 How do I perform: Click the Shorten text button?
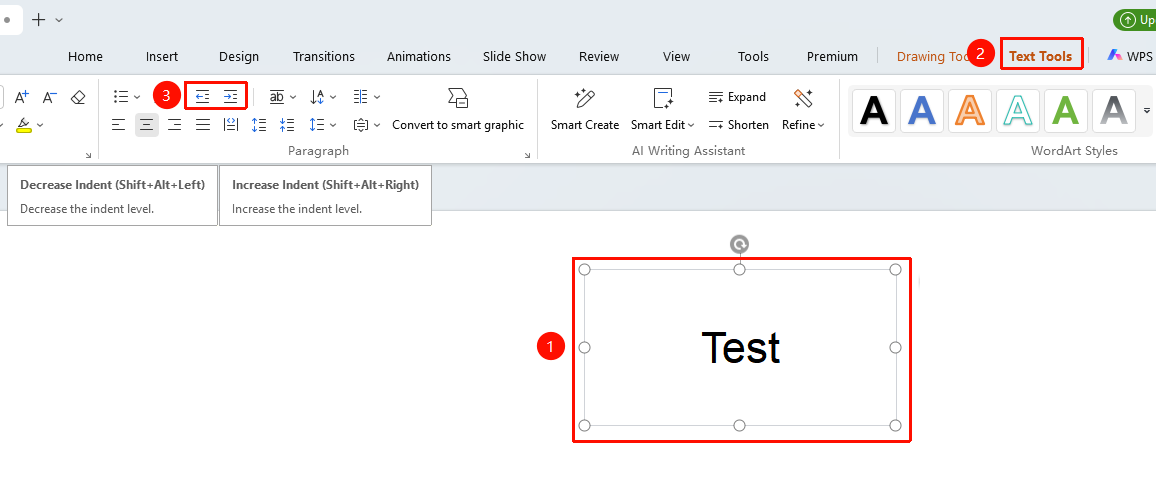pyautogui.click(x=739, y=125)
